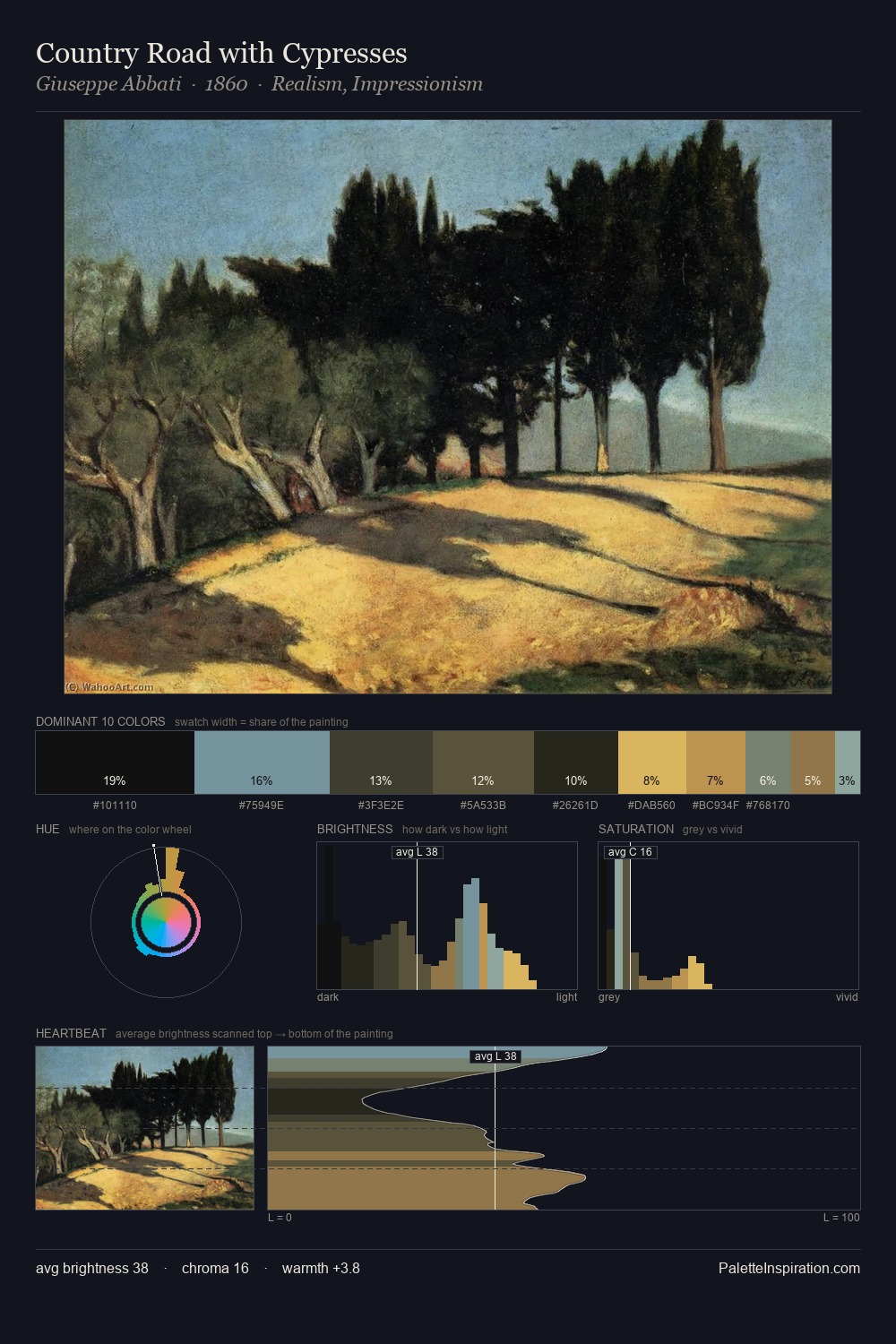Click the 'grey' saturation axis label
This screenshot has height=1344, width=896.
[x=609, y=997]
